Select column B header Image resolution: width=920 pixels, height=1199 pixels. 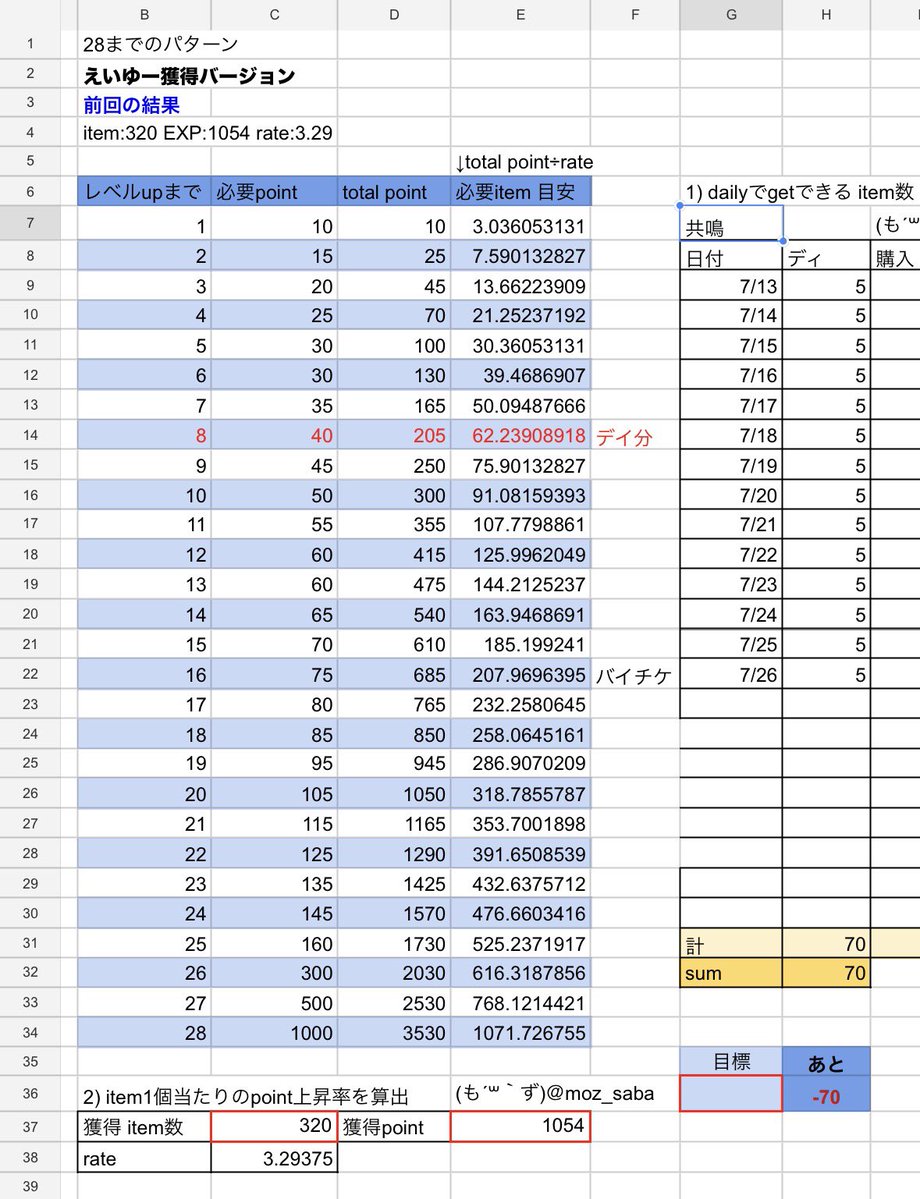click(144, 15)
